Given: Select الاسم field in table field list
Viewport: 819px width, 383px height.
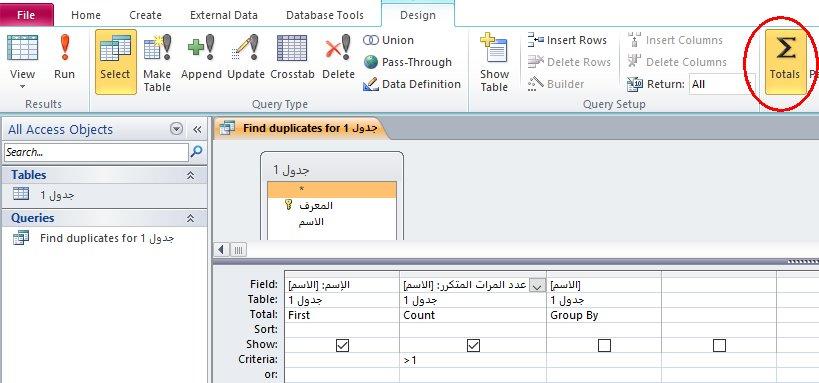Looking at the screenshot, I should point(332,222).
